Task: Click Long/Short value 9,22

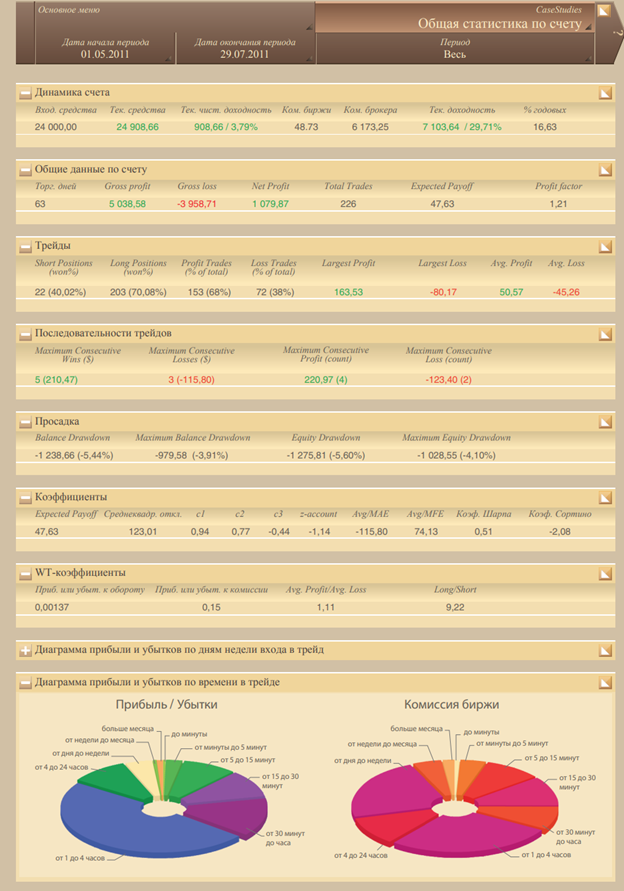Action: click(455, 607)
